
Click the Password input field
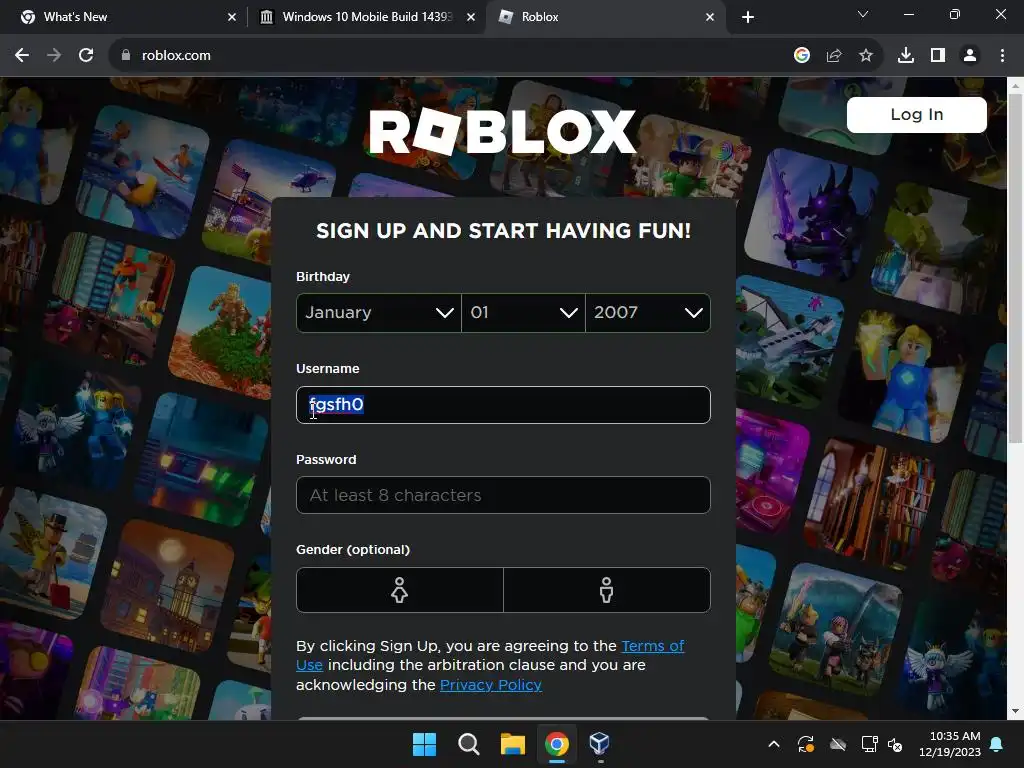(x=503, y=495)
